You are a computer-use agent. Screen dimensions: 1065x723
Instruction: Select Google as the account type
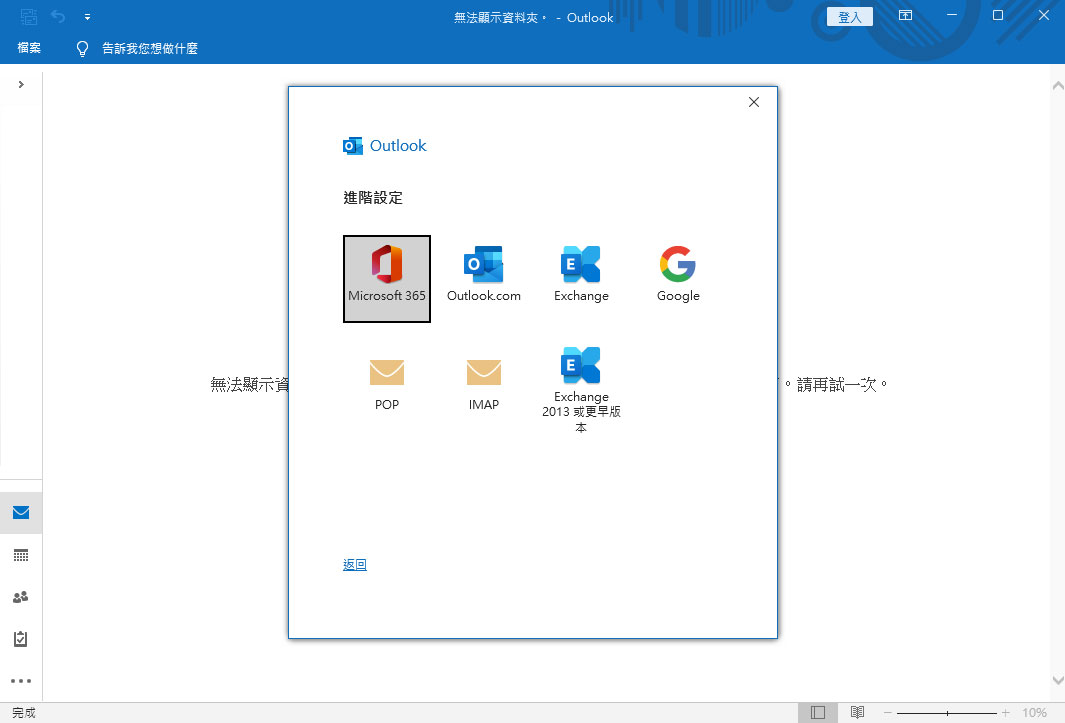[678, 275]
